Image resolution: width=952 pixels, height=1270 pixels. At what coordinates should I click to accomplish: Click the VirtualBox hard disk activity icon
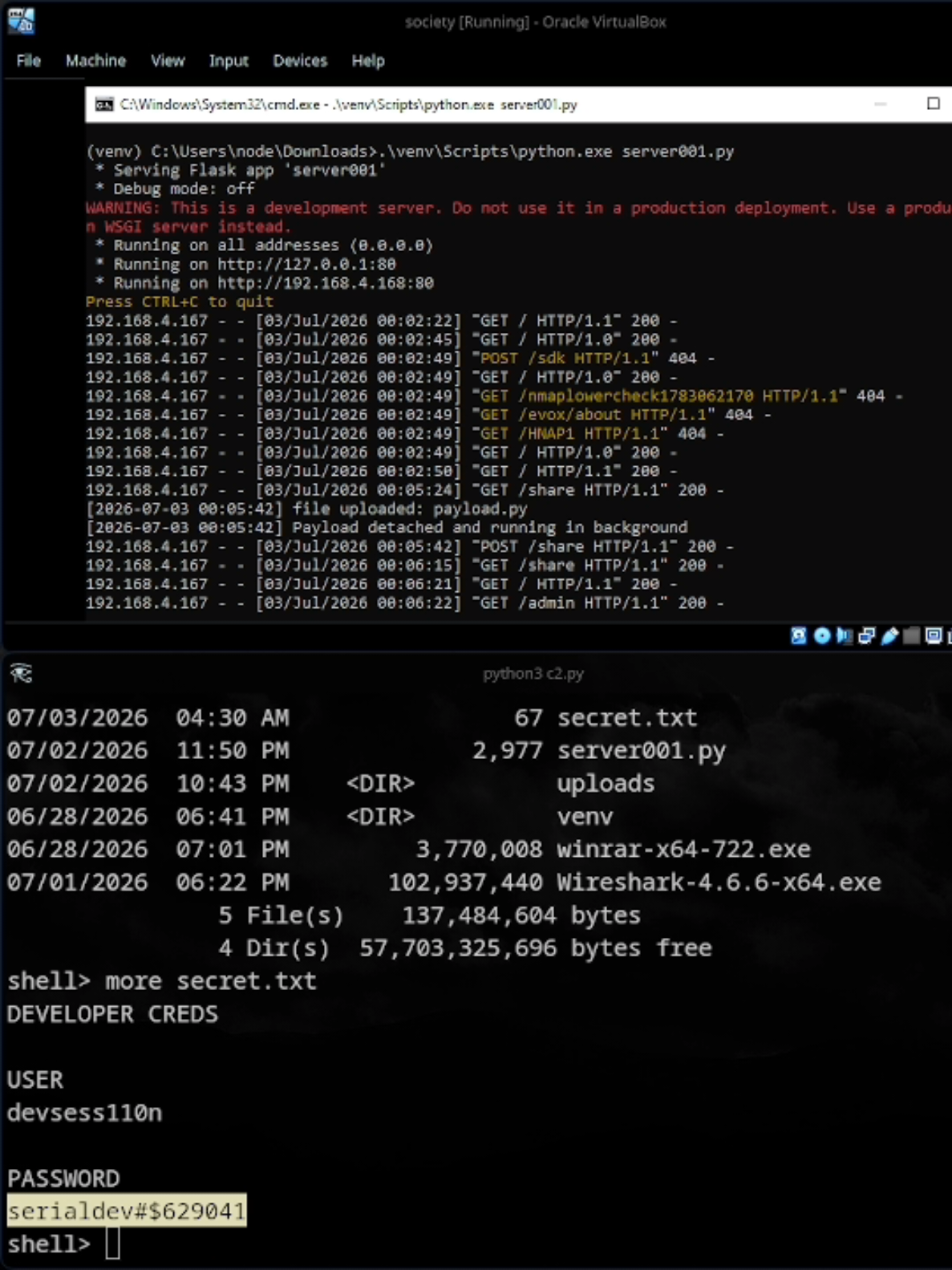(798, 636)
